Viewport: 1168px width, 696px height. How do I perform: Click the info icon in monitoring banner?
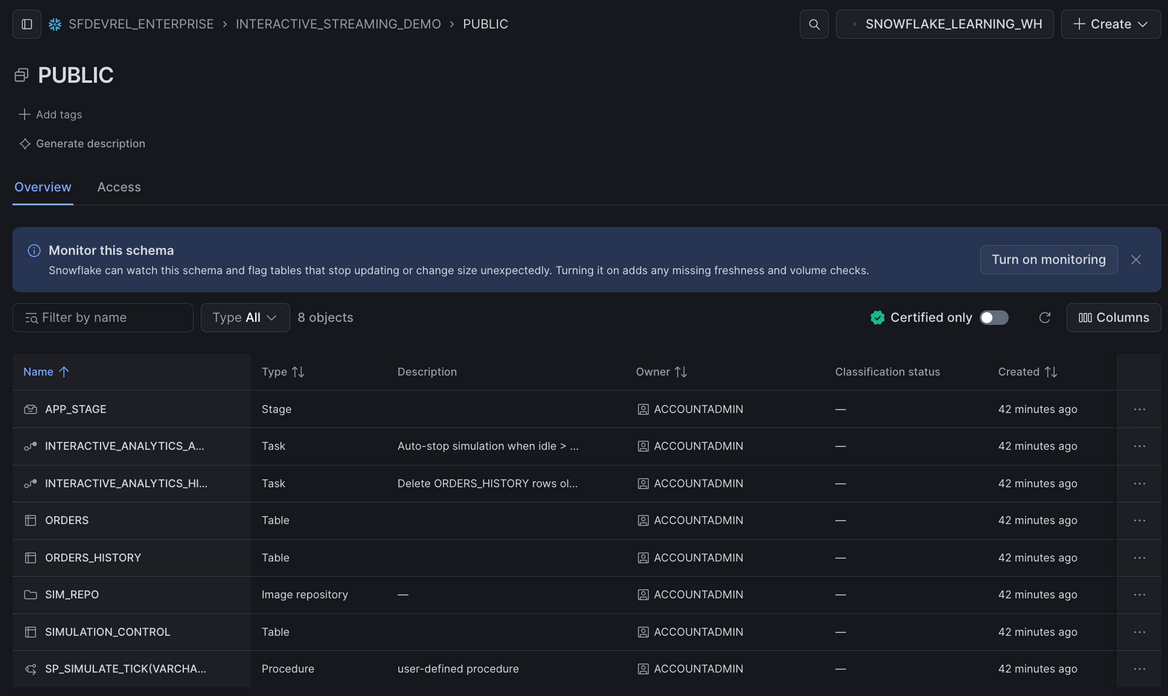[x=34, y=250]
